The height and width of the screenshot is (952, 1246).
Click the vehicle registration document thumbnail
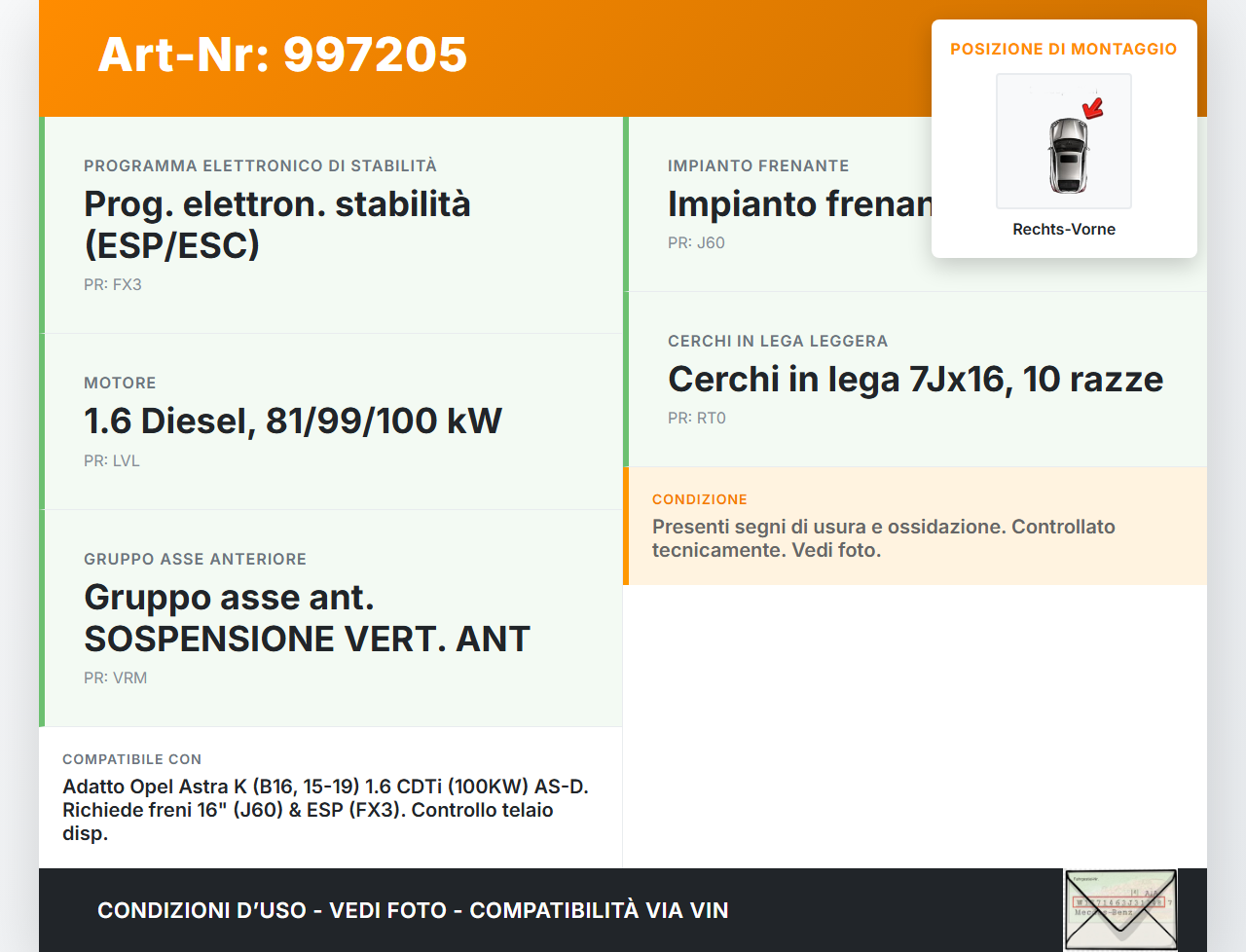click(x=1120, y=908)
